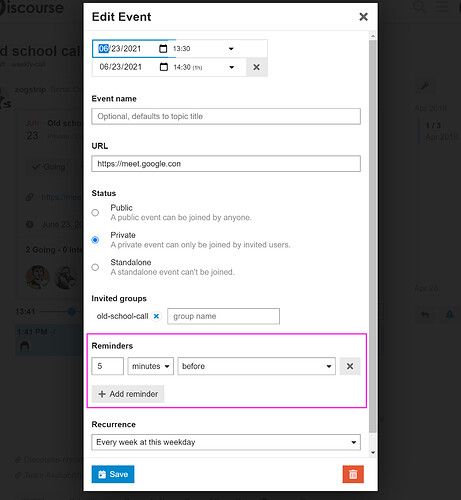
Task: Expand the minutes unit dropdown
Action: 151,366
